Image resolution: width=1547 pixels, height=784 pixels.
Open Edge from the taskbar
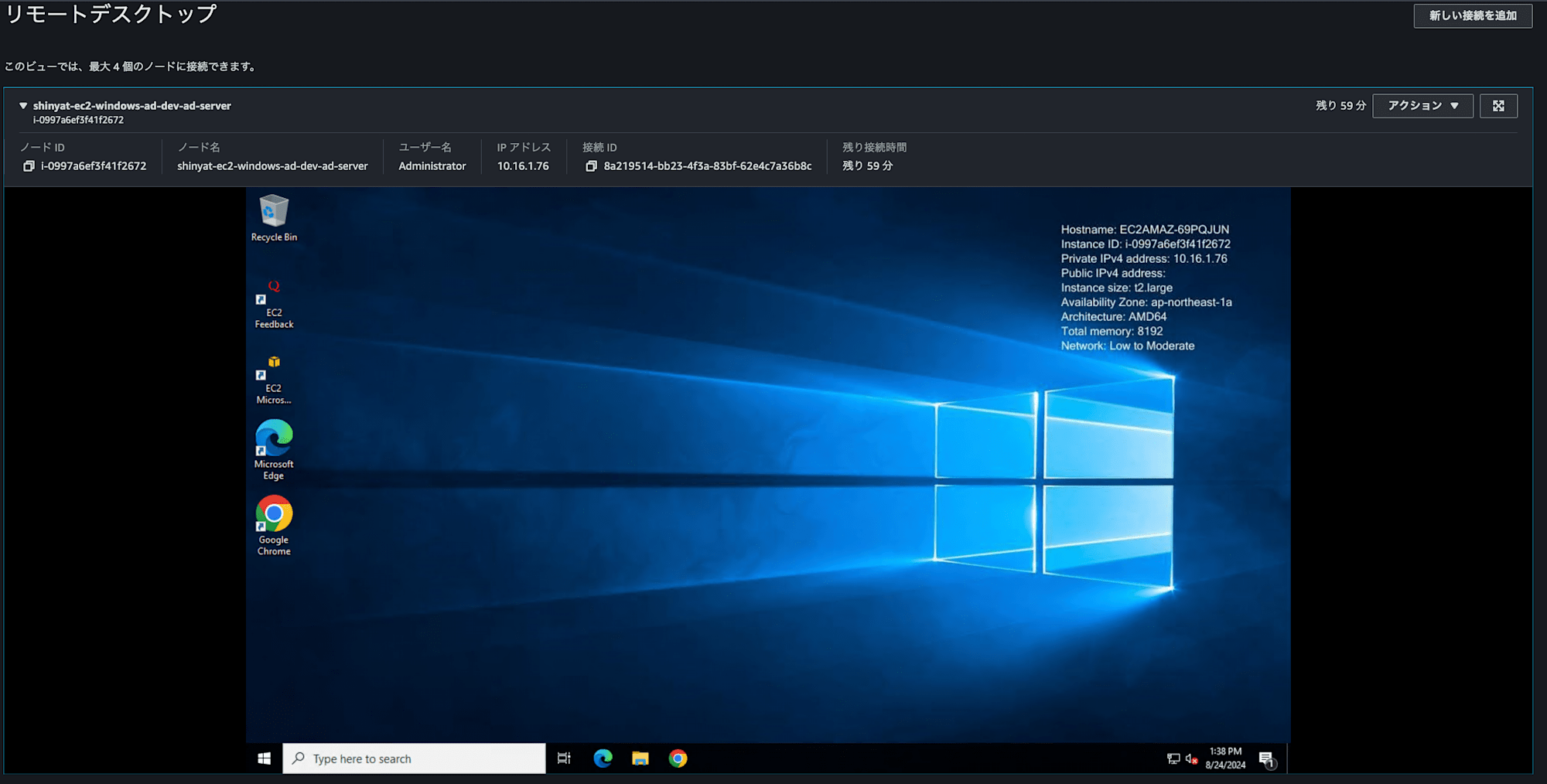click(603, 758)
